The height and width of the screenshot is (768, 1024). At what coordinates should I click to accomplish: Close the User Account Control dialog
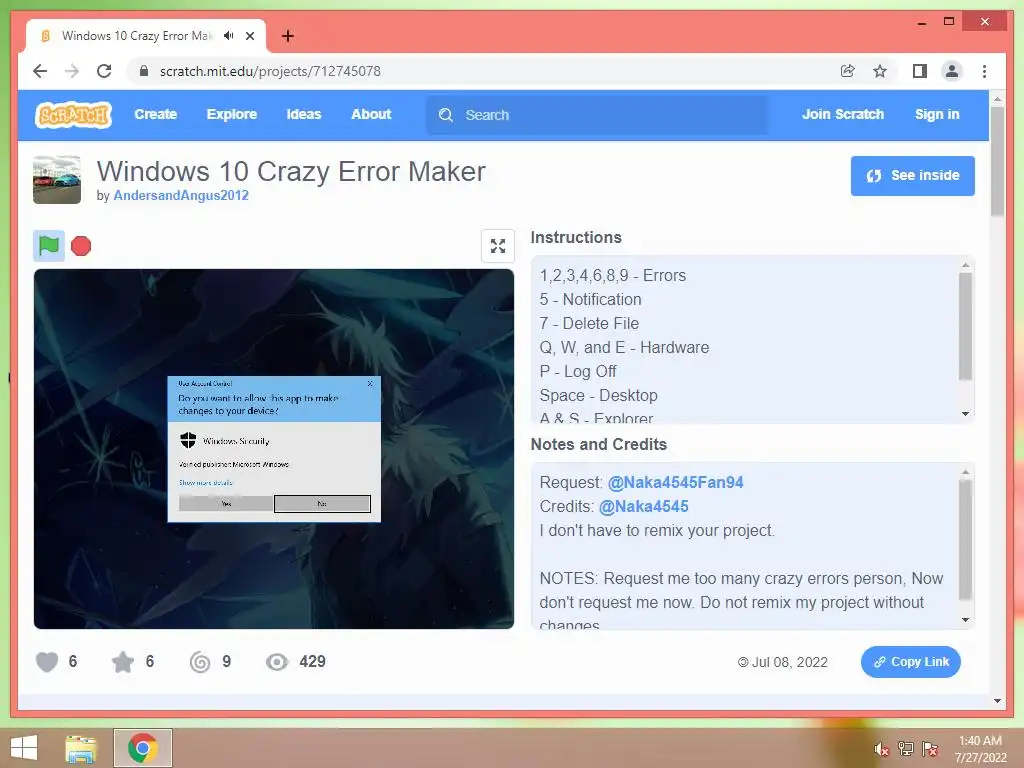pos(370,383)
